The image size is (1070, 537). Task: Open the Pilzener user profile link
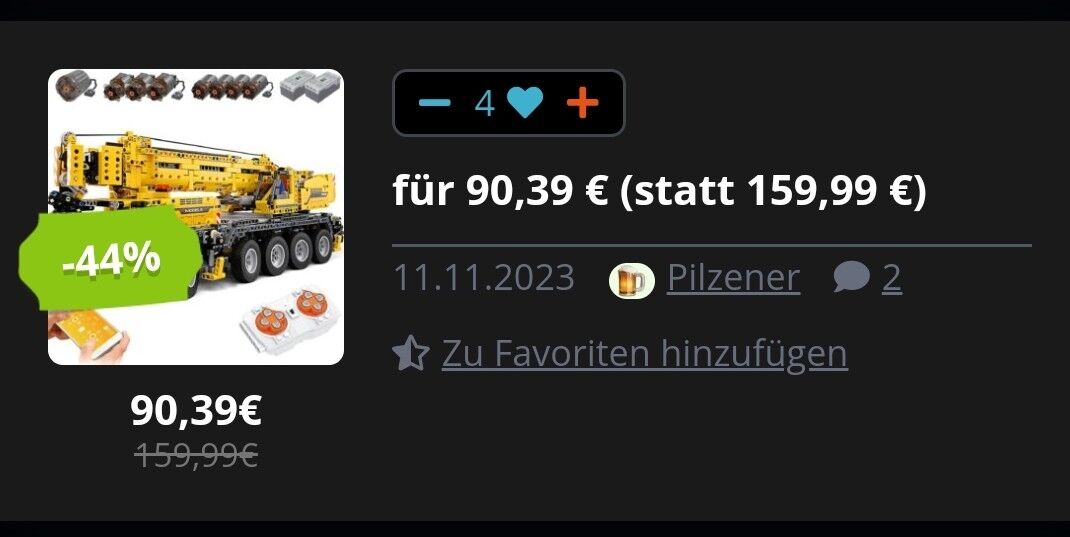click(x=733, y=278)
